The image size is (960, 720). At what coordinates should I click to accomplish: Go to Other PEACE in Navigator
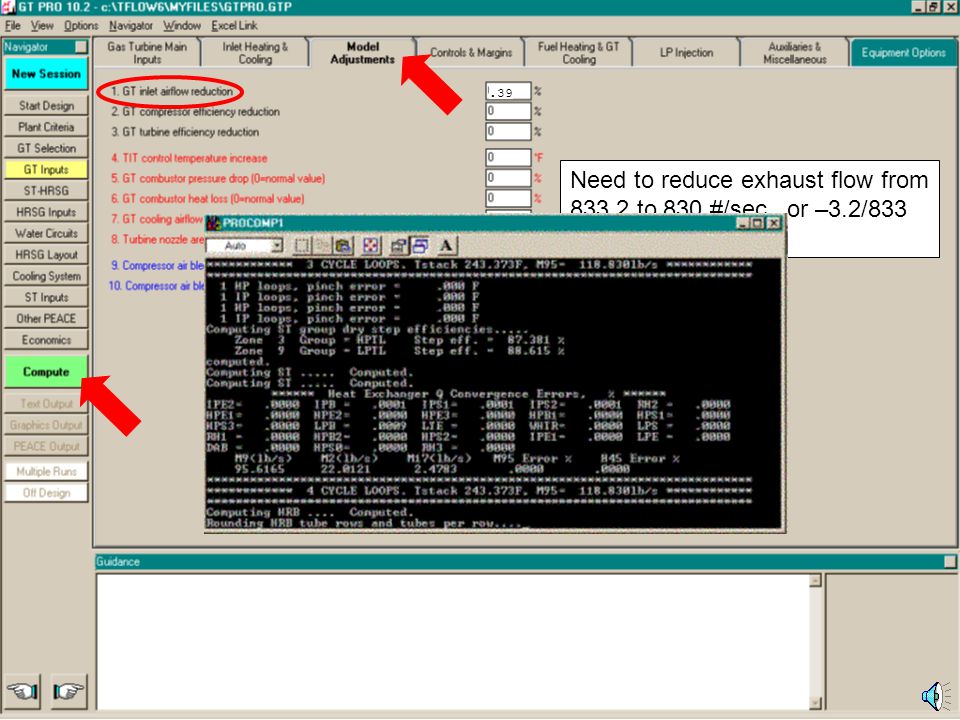point(46,318)
